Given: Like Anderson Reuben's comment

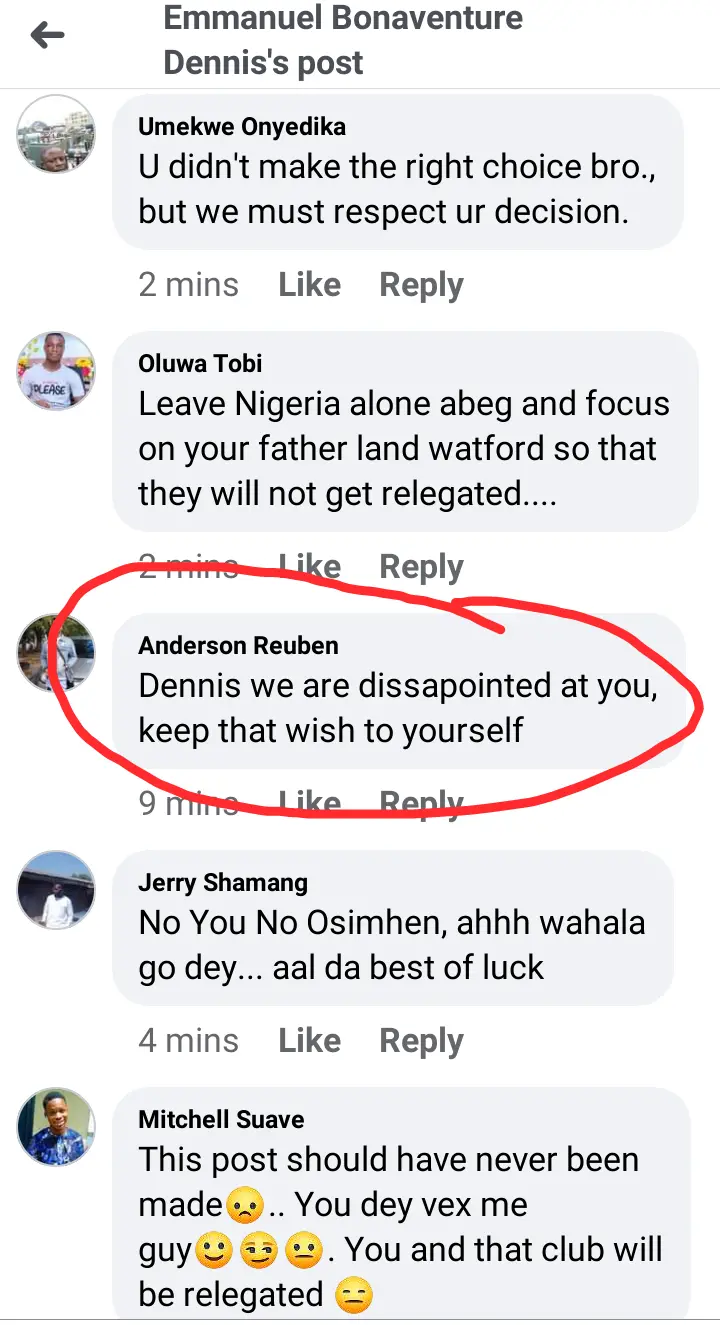Looking at the screenshot, I should click(309, 803).
